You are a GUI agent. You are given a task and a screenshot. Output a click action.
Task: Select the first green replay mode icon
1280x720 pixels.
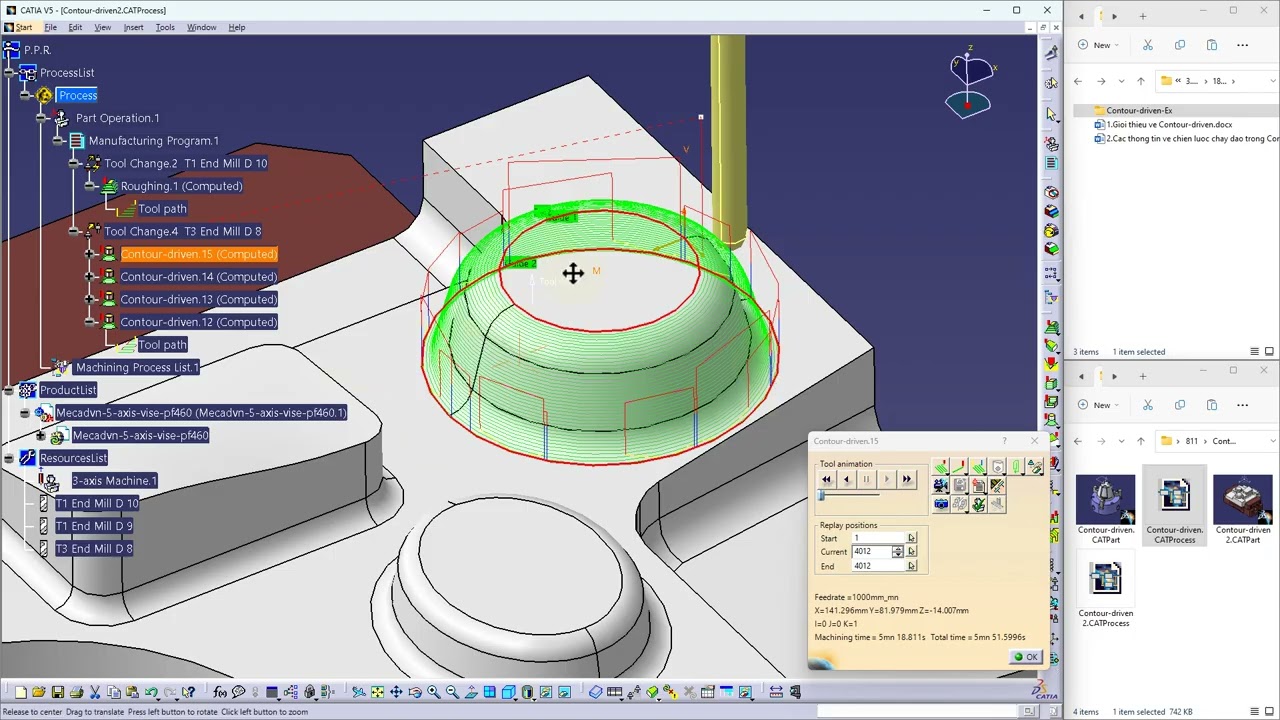click(x=941, y=467)
